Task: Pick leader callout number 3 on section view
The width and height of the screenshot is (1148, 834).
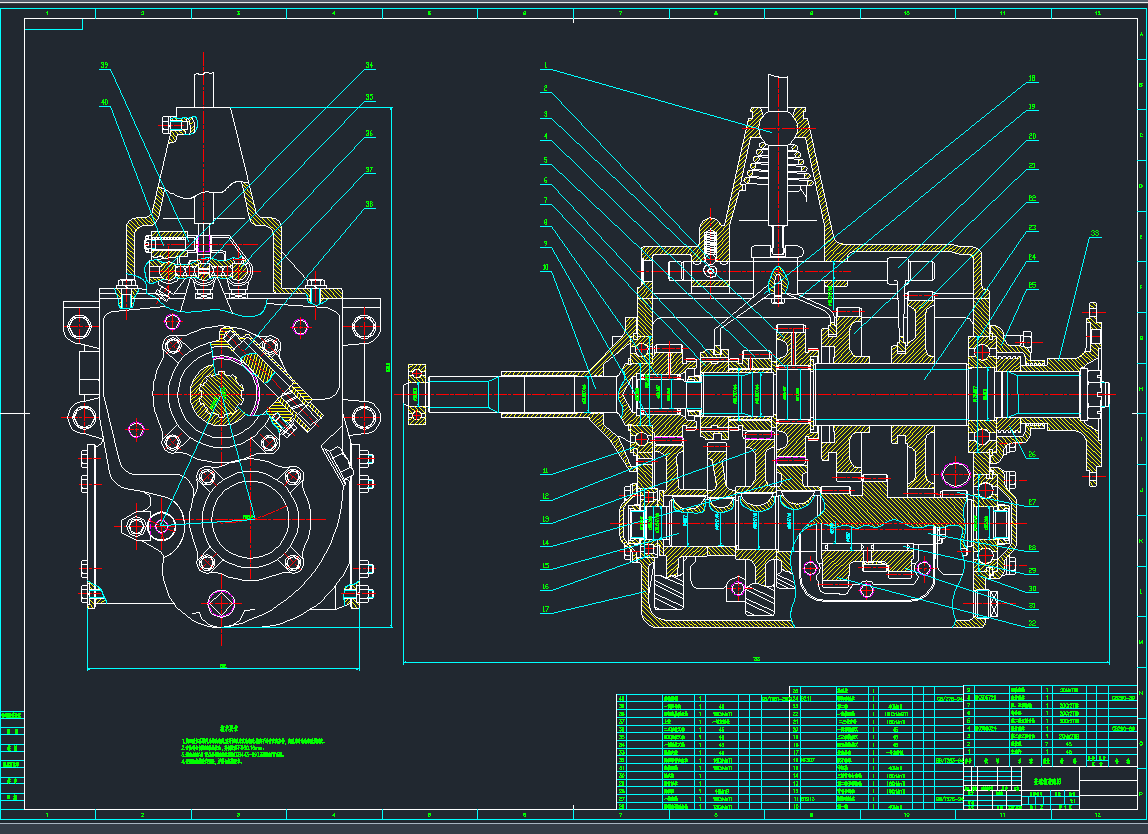Action: click(x=545, y=114)
